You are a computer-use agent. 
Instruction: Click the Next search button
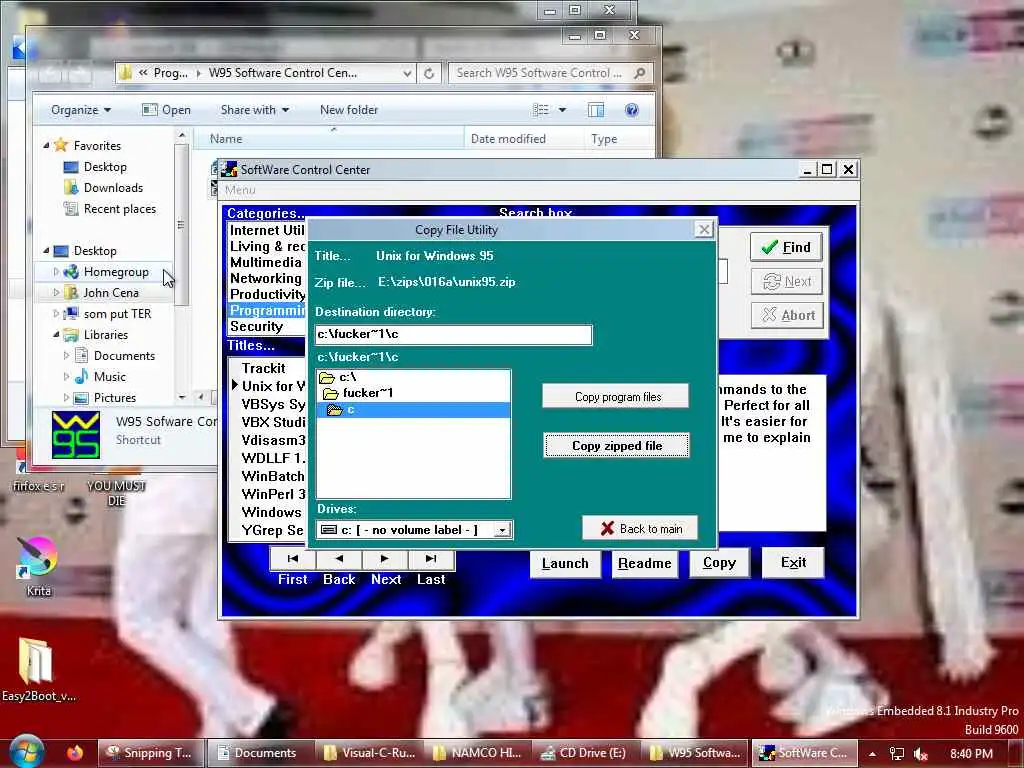click(786, 281)
